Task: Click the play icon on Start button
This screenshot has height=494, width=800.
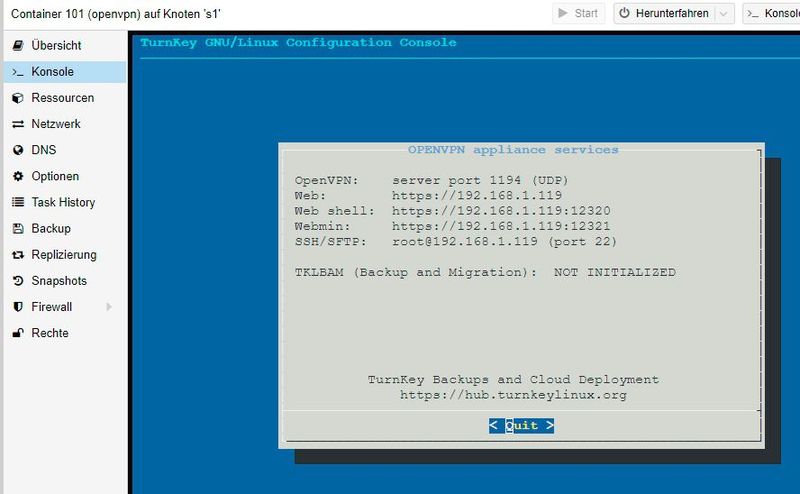Action: [563, 13]
